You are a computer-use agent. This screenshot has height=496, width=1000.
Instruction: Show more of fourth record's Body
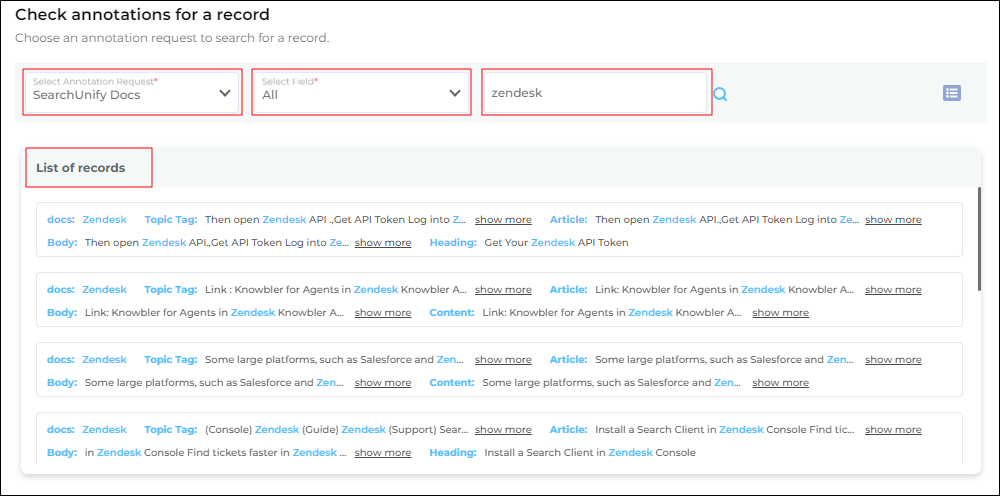(382, 452)
